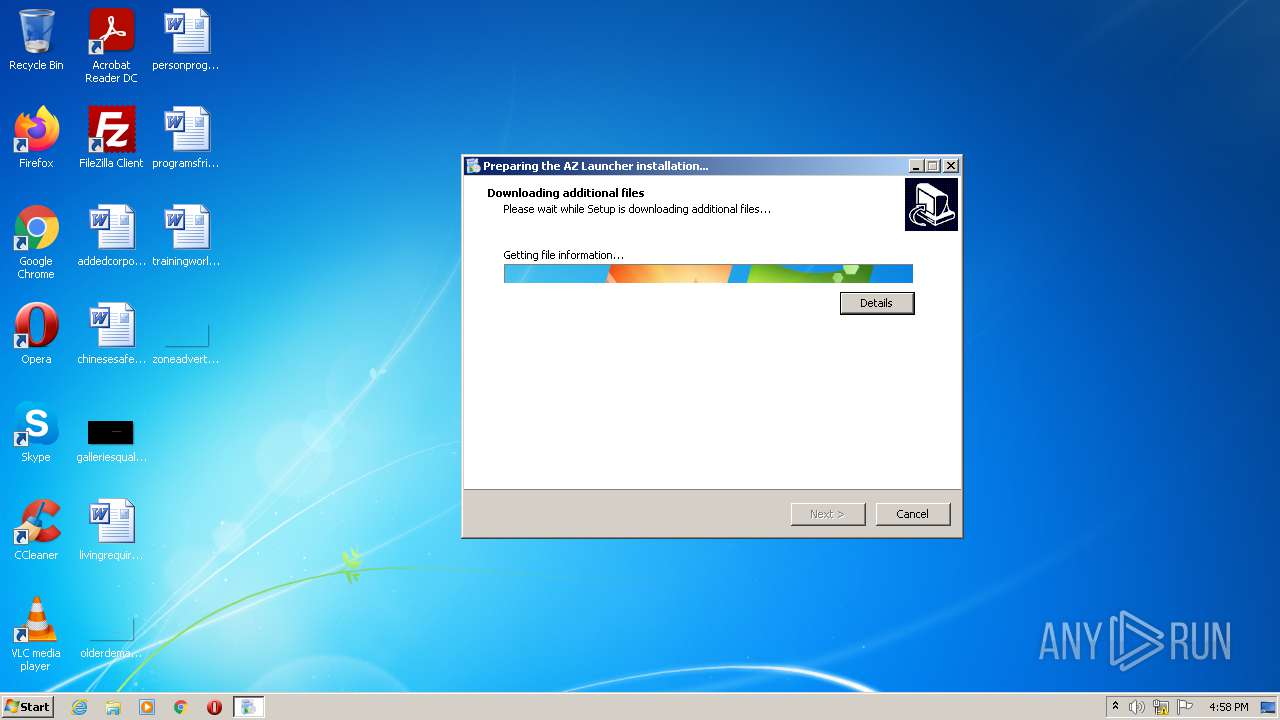The height and width of the screenshot is (720, 1280).
Task: Switch to AZ Launcher installer taskbar item
Action: pos(248,707)
